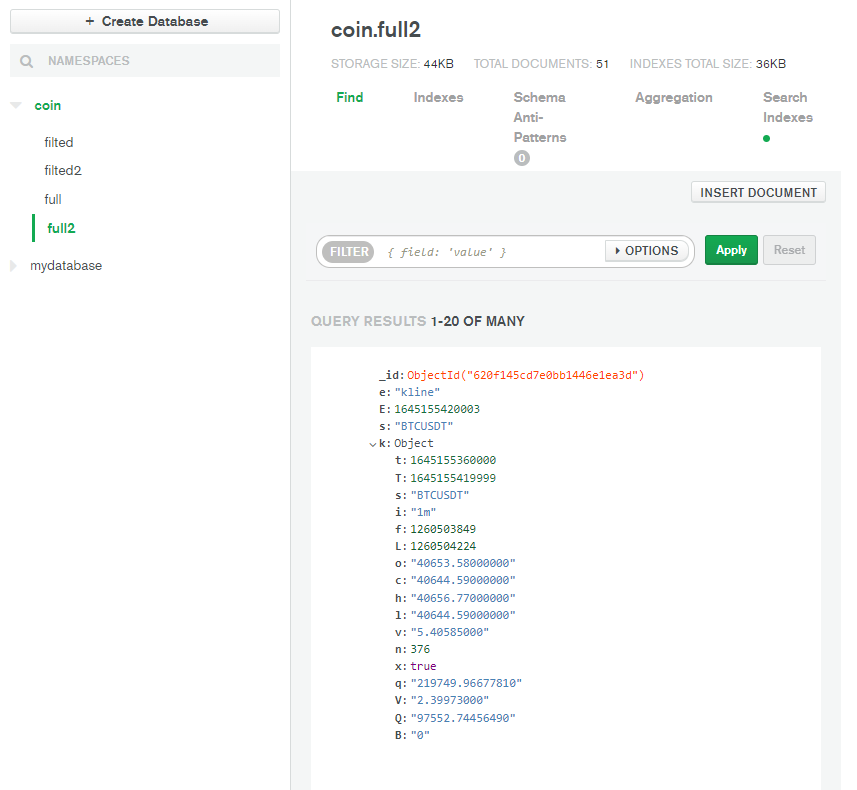857x790 pixels.
Task: Click the h: "40656.77000000" value
Action: tap(463, 598)
